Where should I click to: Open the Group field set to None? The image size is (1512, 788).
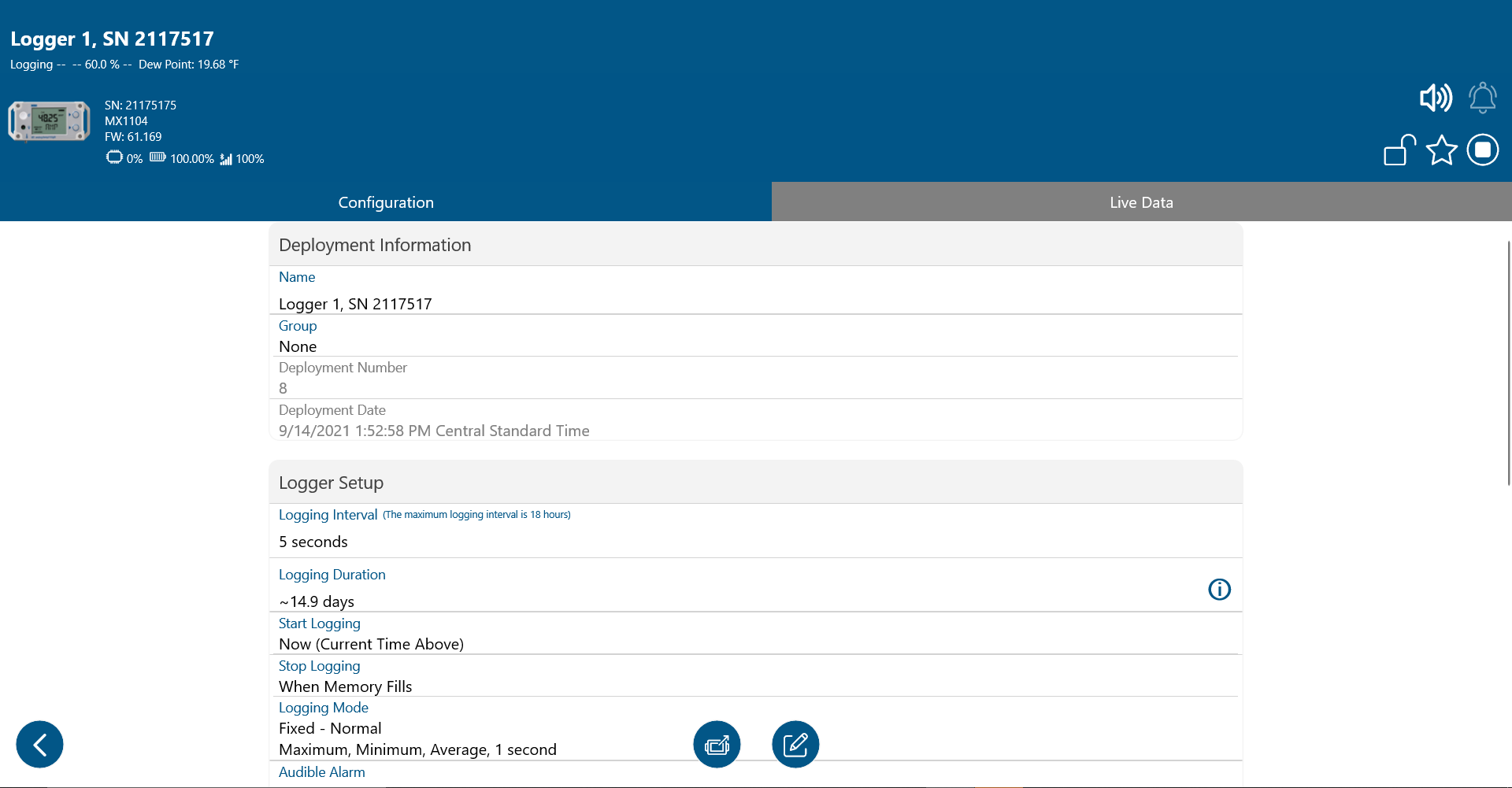click(298, 346)
